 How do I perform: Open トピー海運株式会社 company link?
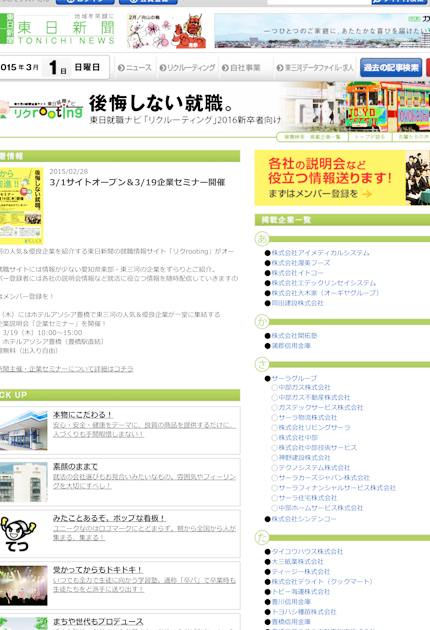pos(301,591)
